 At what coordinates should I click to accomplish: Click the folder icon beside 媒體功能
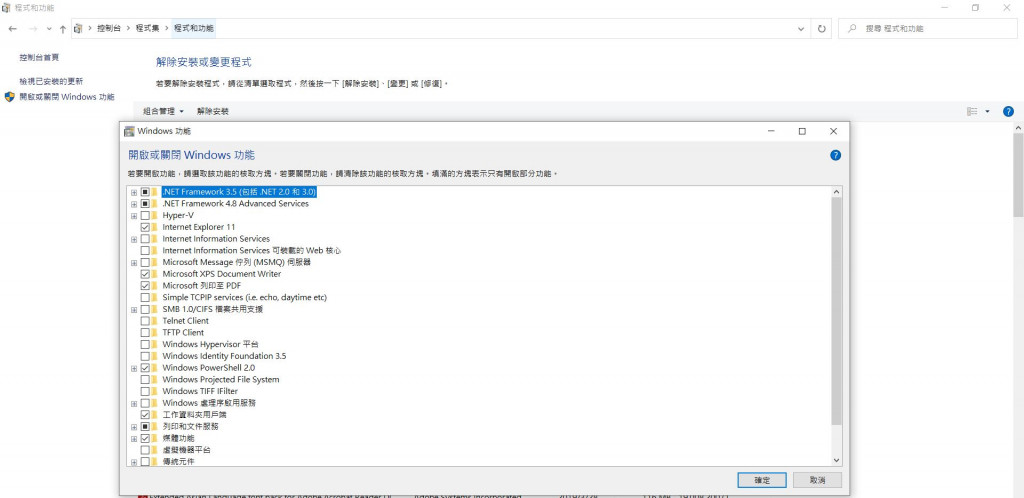pos(155,439)
